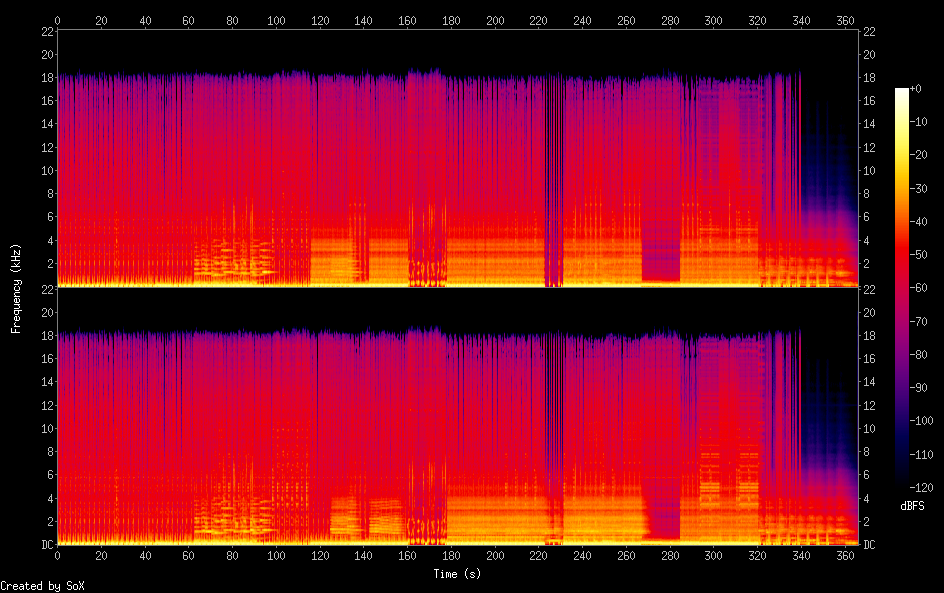Click the "Time (s)" axis label

(457, 574)
